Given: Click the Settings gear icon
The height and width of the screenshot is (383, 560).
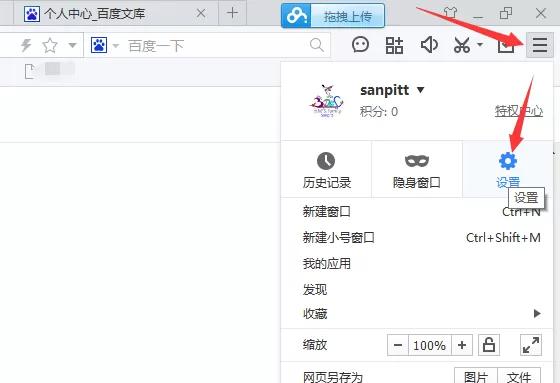Looking at the screenshot, I should (508, 161).
